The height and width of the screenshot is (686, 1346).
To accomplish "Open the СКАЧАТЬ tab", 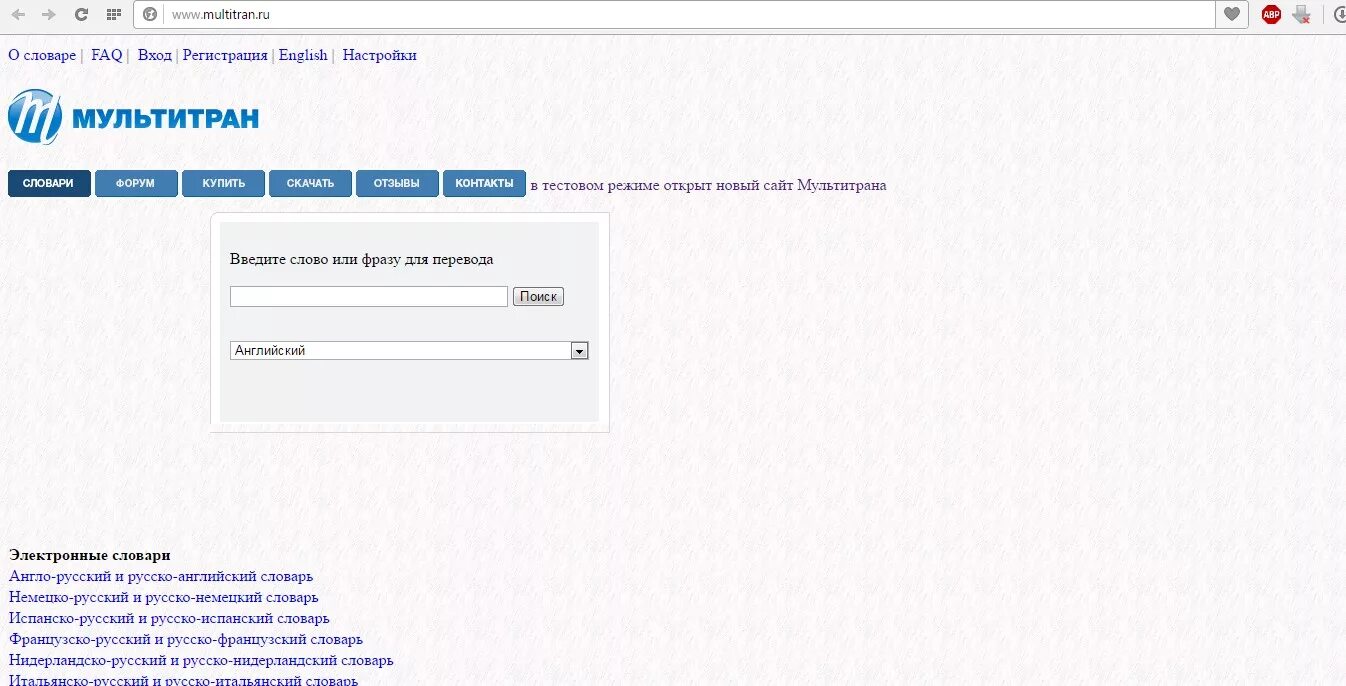I will [310, 184].
